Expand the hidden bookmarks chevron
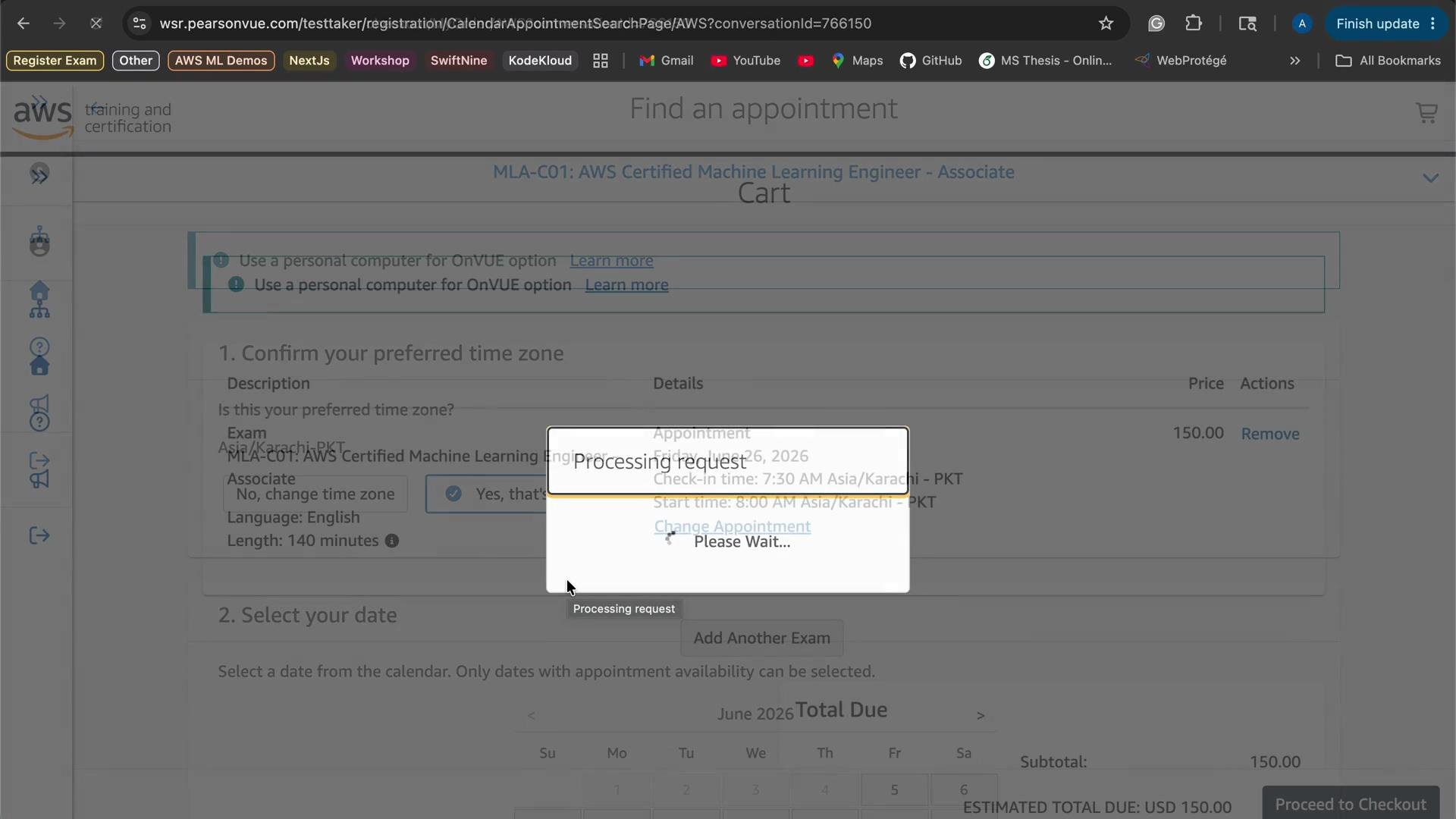1456x819 pixels. (x=1294, y=61)
